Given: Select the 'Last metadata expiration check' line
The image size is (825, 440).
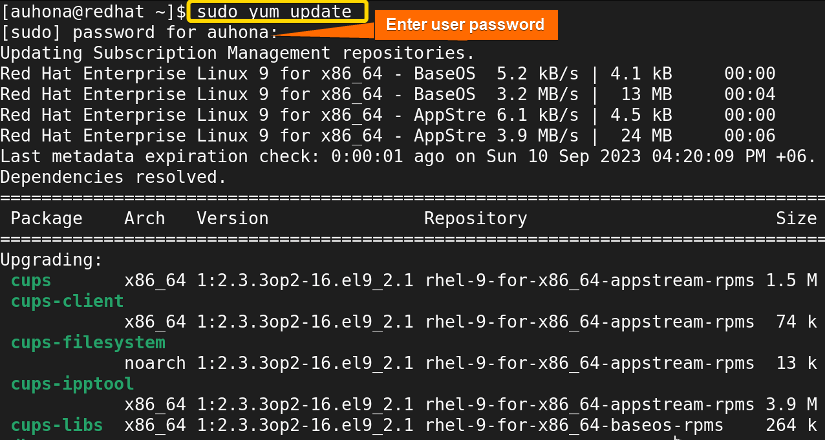Looking at the screenshot, I should [x=408, y=157].
